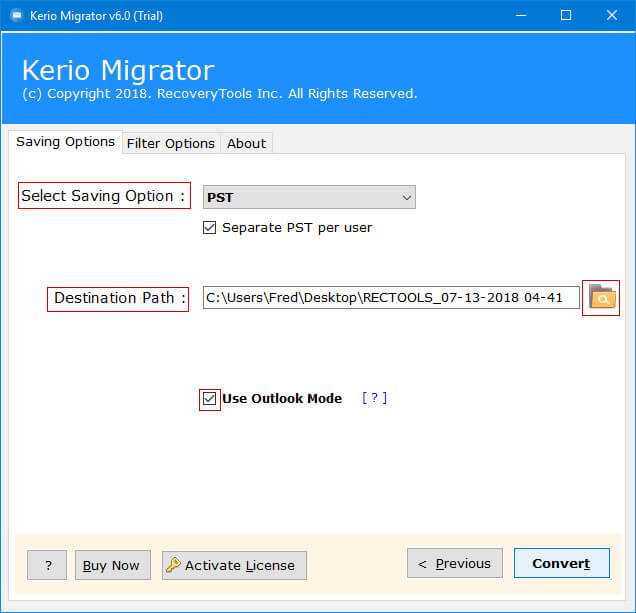Screen dimensions: 636x613
Task: Open the PST saving option dropdown
Action: (x=309, y=197)
